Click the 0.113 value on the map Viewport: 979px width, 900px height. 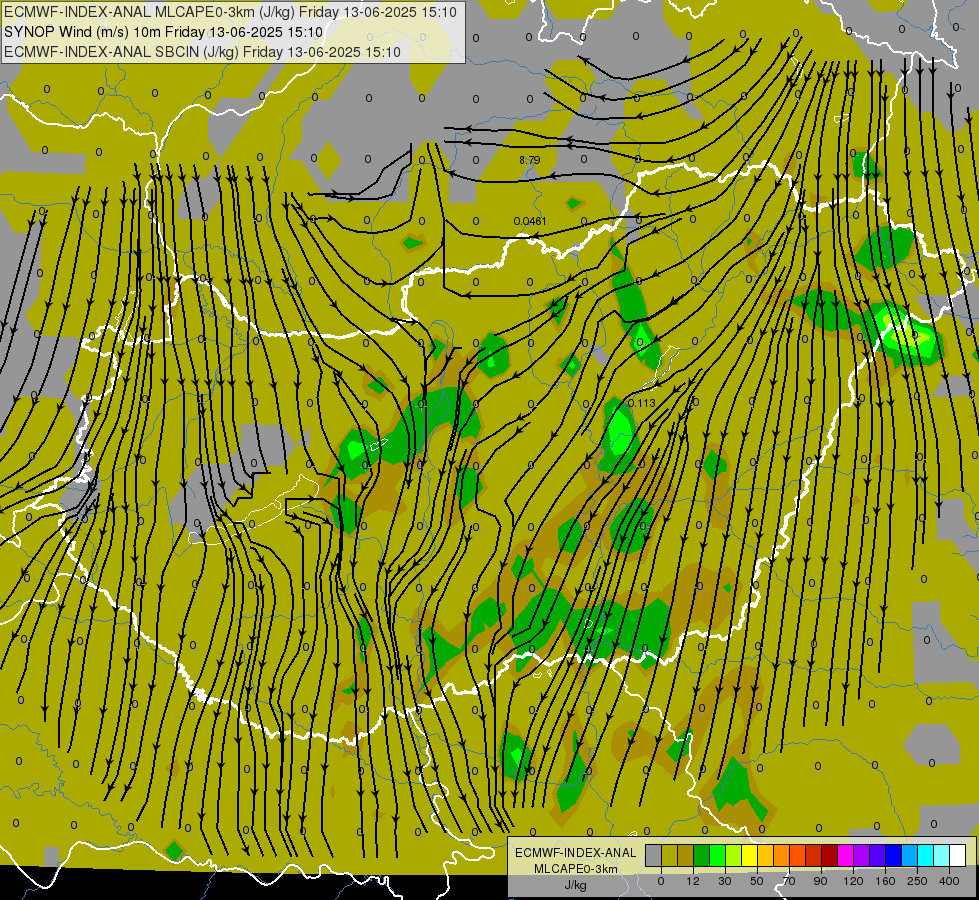[642, 403]
